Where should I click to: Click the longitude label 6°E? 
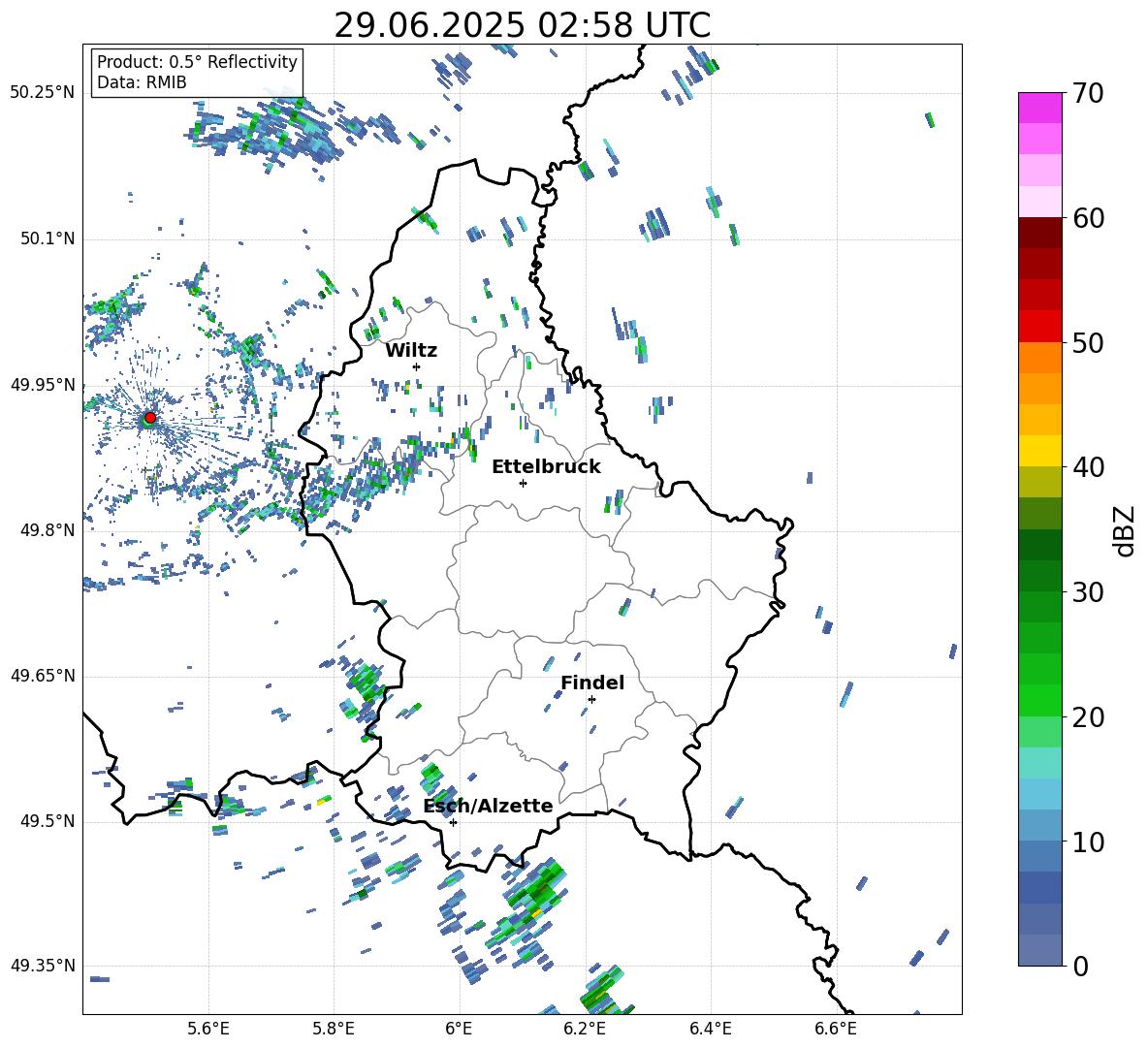[x=459, y=1029]
